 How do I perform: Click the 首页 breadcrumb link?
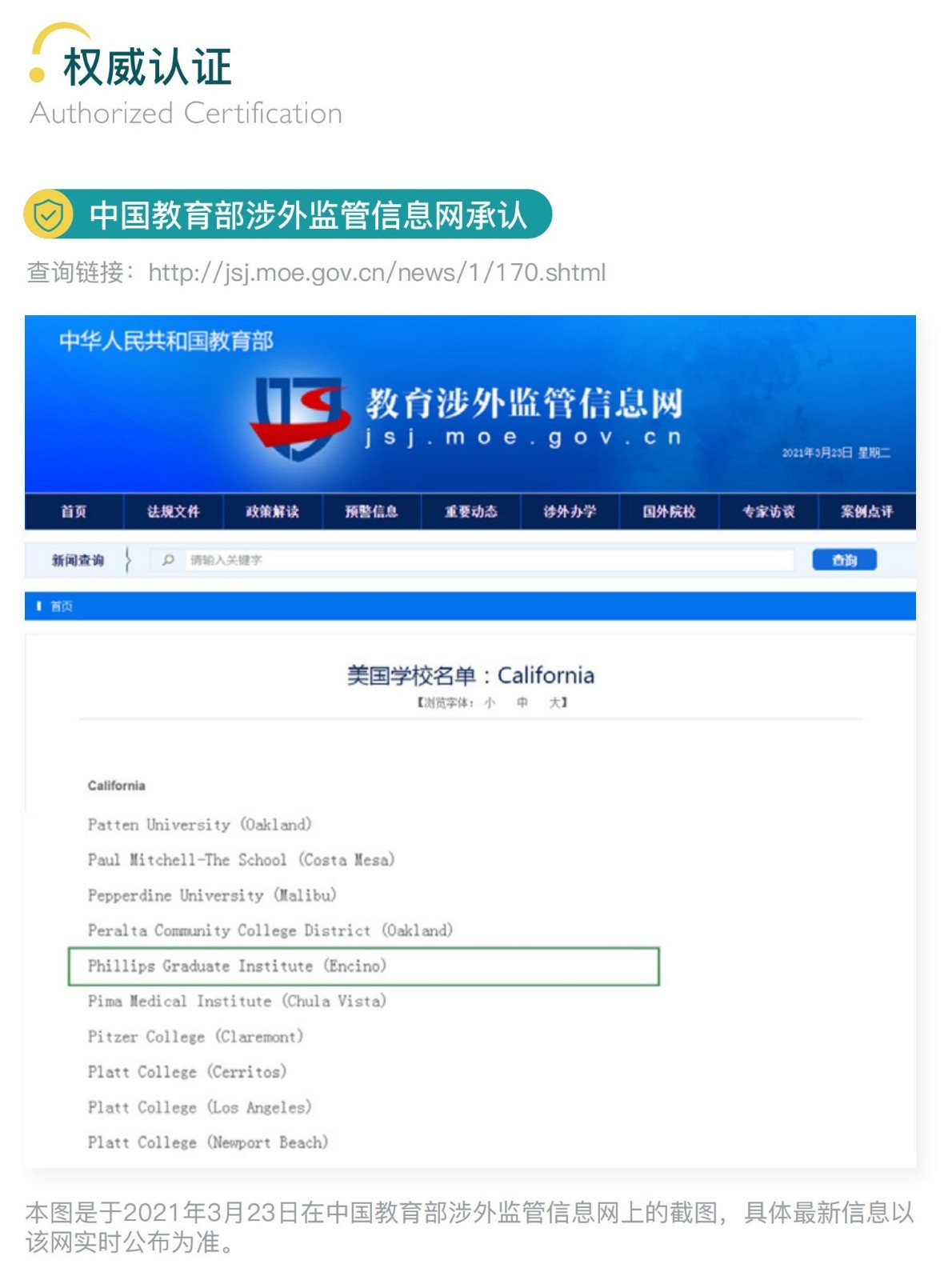[62, 606]
